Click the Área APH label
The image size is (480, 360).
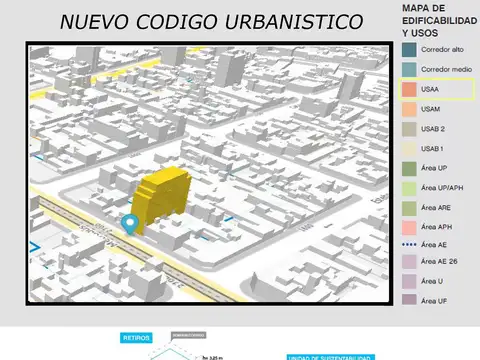[436, 227]
